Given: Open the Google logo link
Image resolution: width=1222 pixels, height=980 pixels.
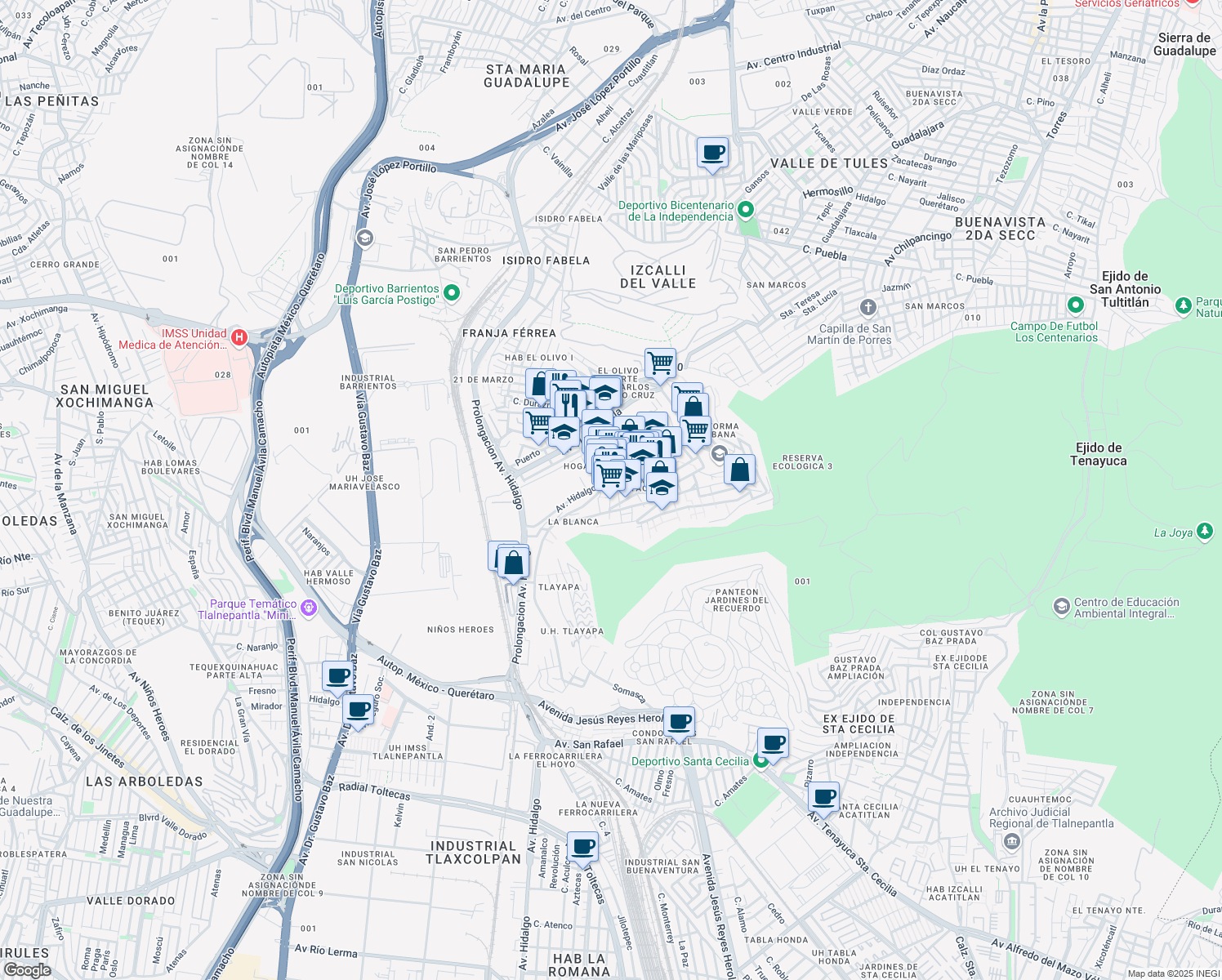Looking at the screenshot, I should (27, 970).
